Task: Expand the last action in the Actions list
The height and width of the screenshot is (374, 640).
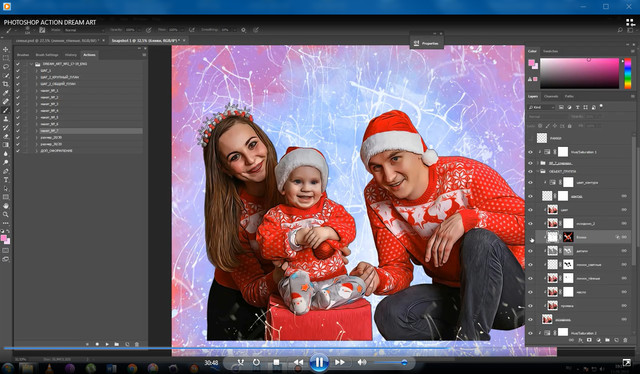Action: [36, 151]
